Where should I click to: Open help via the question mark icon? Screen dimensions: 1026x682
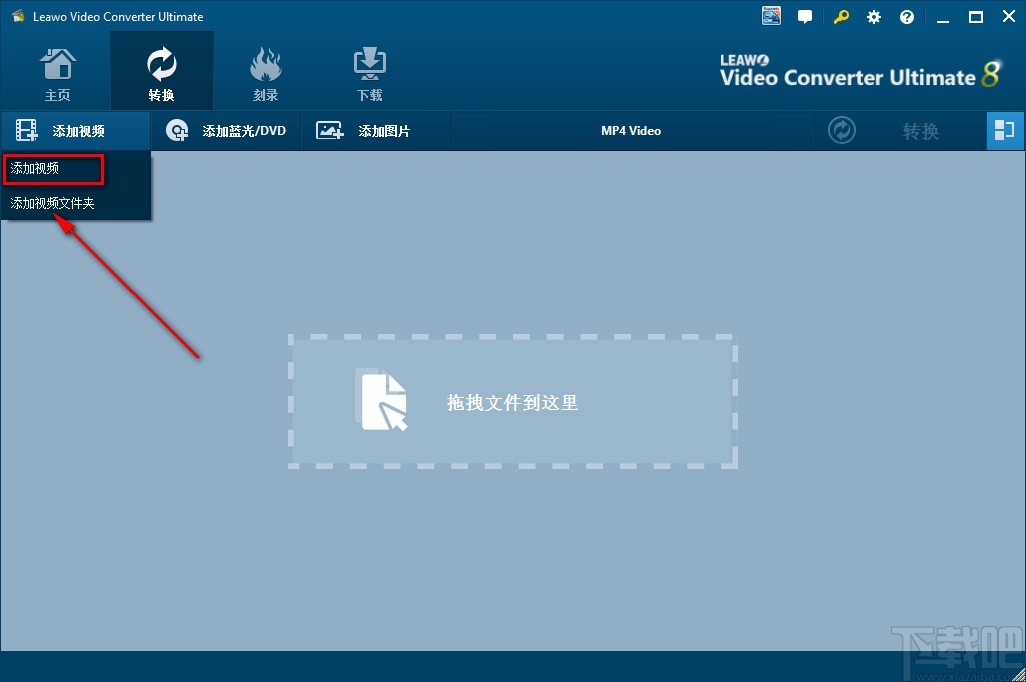point(907,16)
